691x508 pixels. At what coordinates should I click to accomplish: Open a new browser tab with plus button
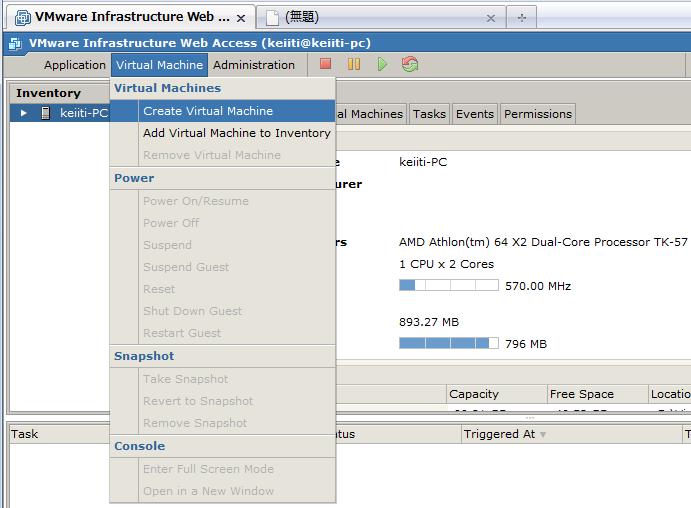(521, 18)
